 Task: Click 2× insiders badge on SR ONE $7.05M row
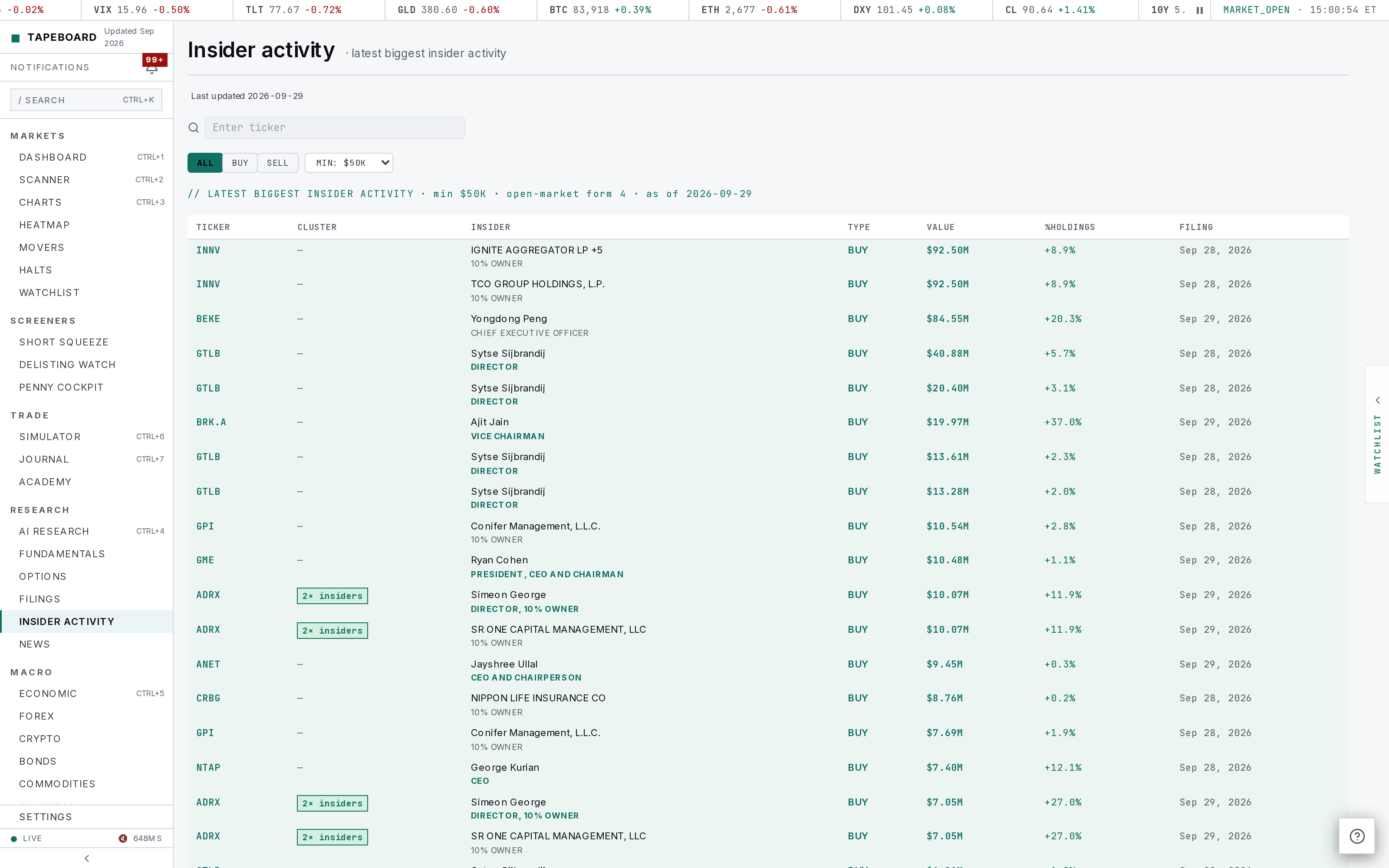pyautogui.click(x=332, y=837)
